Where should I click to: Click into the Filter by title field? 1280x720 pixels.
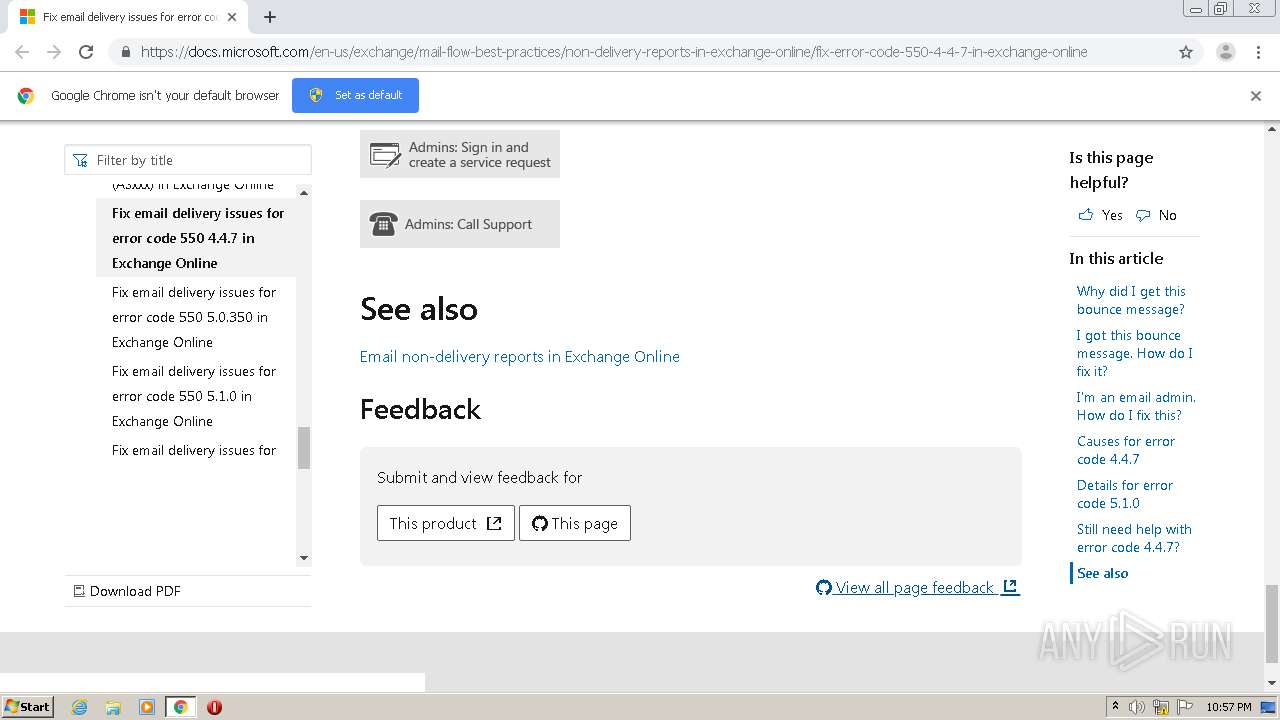188,160
